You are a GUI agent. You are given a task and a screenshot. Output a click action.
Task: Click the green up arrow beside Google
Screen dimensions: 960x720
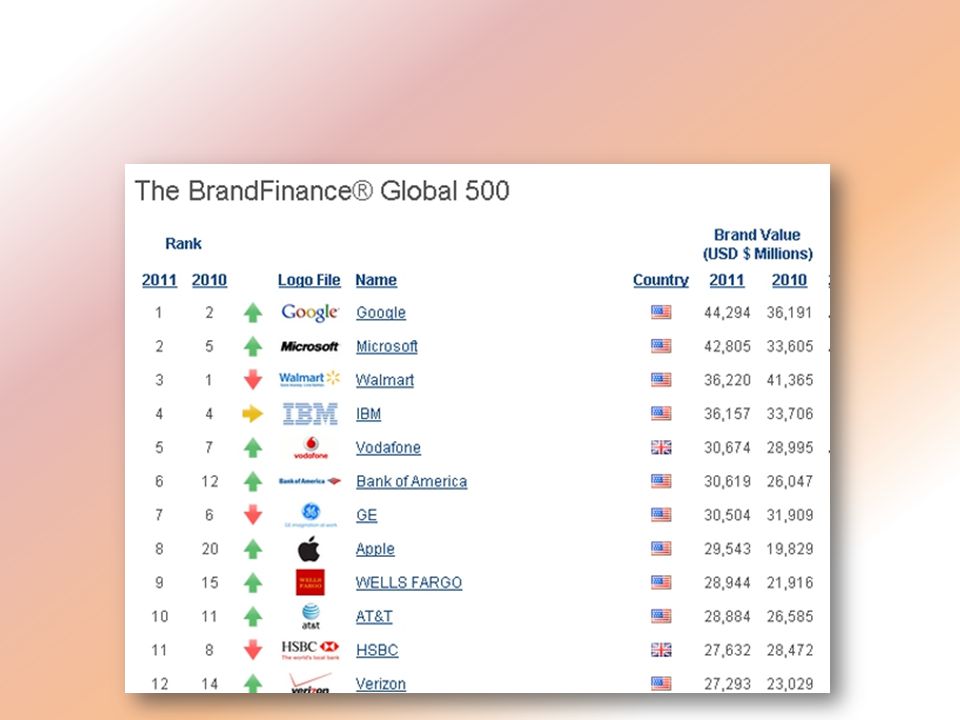coord(253,313)
